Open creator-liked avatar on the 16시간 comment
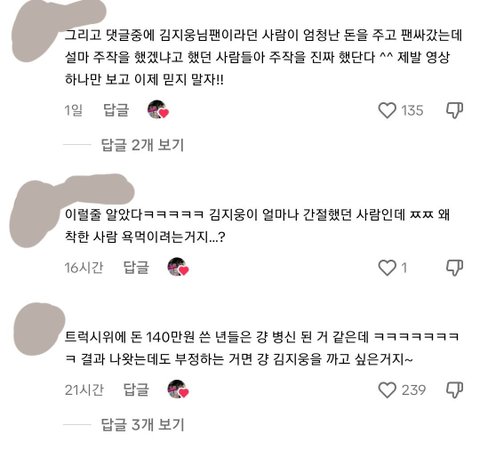Viewport: 480px width, 450px height. pos(178,267)
